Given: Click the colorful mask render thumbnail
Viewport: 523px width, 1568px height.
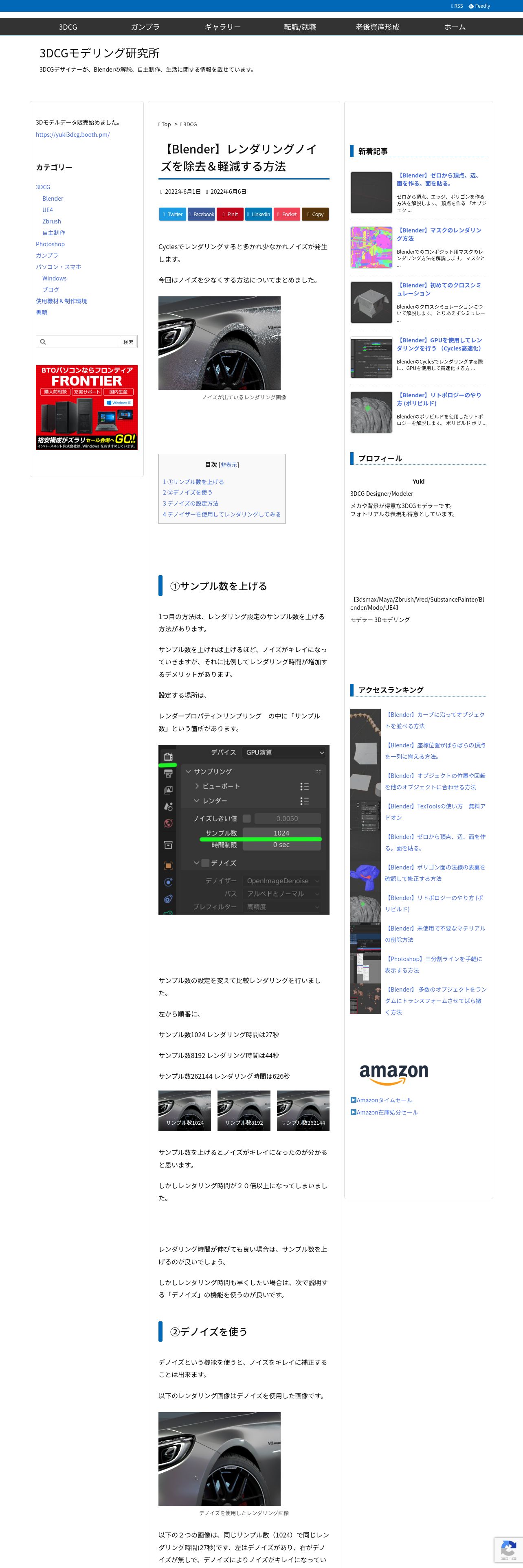Looking at the screenshot, I should pos(371,247).
